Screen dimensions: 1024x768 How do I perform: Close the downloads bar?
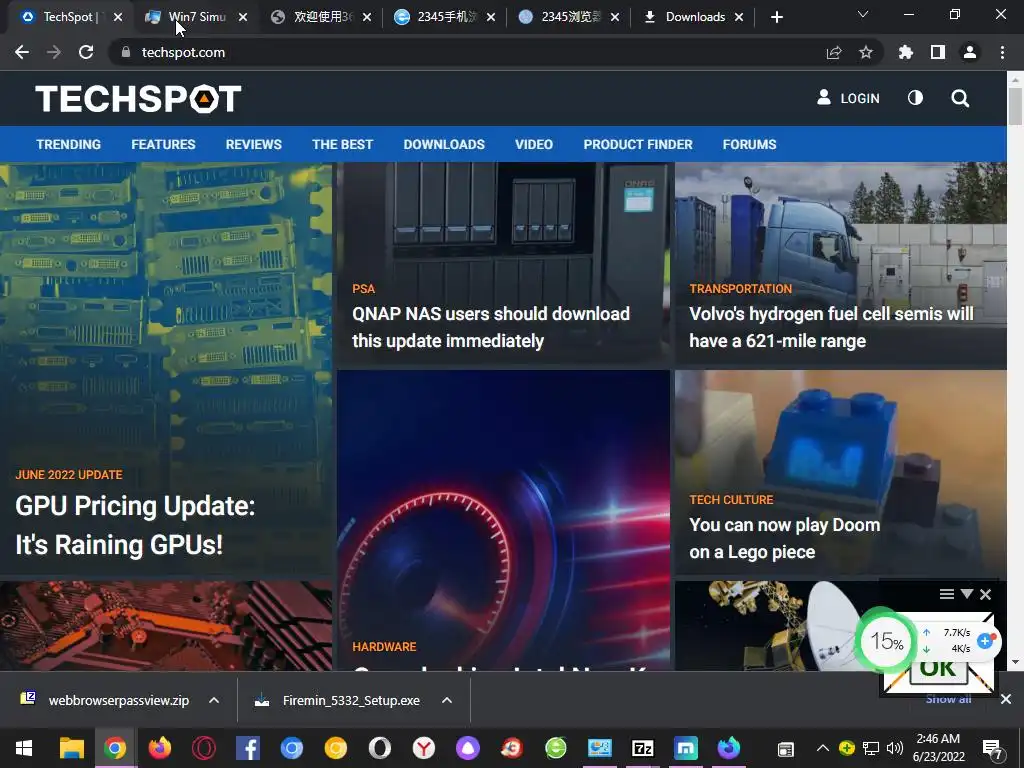[1006, 699]
